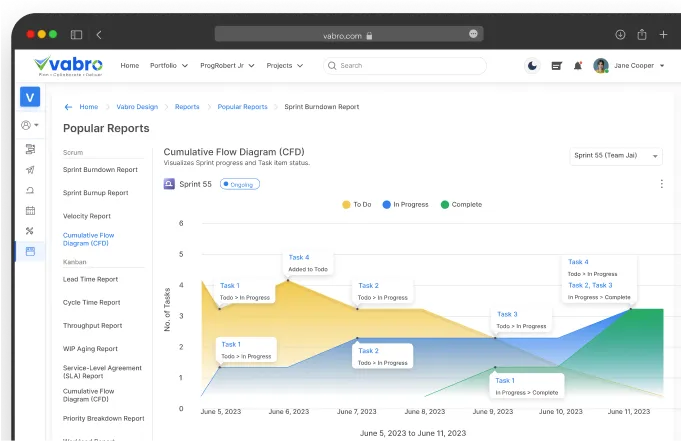Expand the Sprint 55 (Team Jai) dropdown

[x=615, y=157]
